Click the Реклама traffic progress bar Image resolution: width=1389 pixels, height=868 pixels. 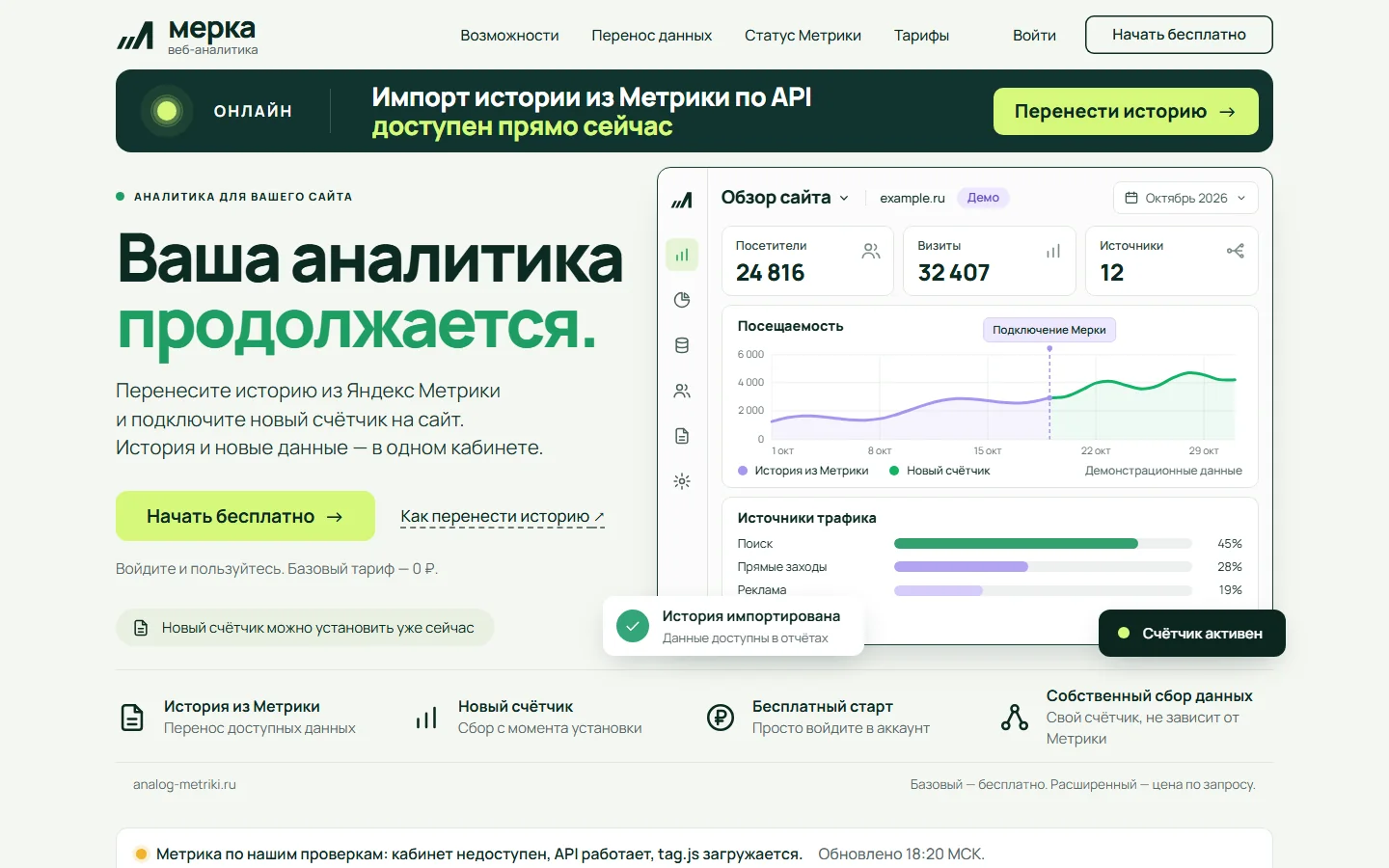pos(1044,590)
